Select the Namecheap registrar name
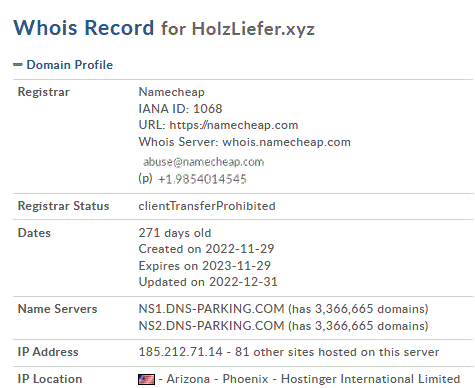Viewport: 475px width, 388px height. click(x=172, y=92)
